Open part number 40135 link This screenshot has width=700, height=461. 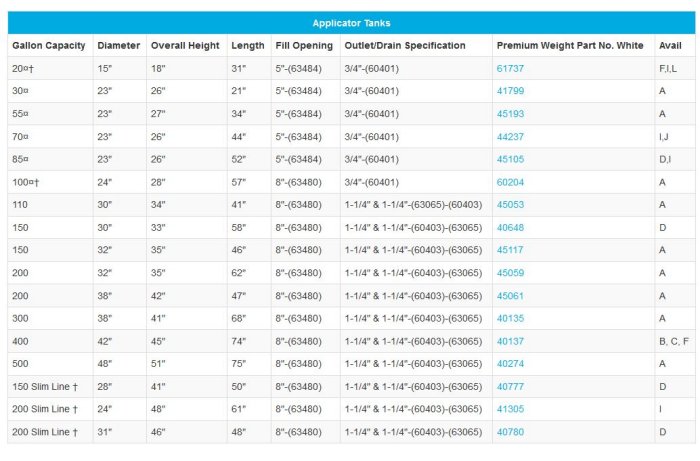510,319
